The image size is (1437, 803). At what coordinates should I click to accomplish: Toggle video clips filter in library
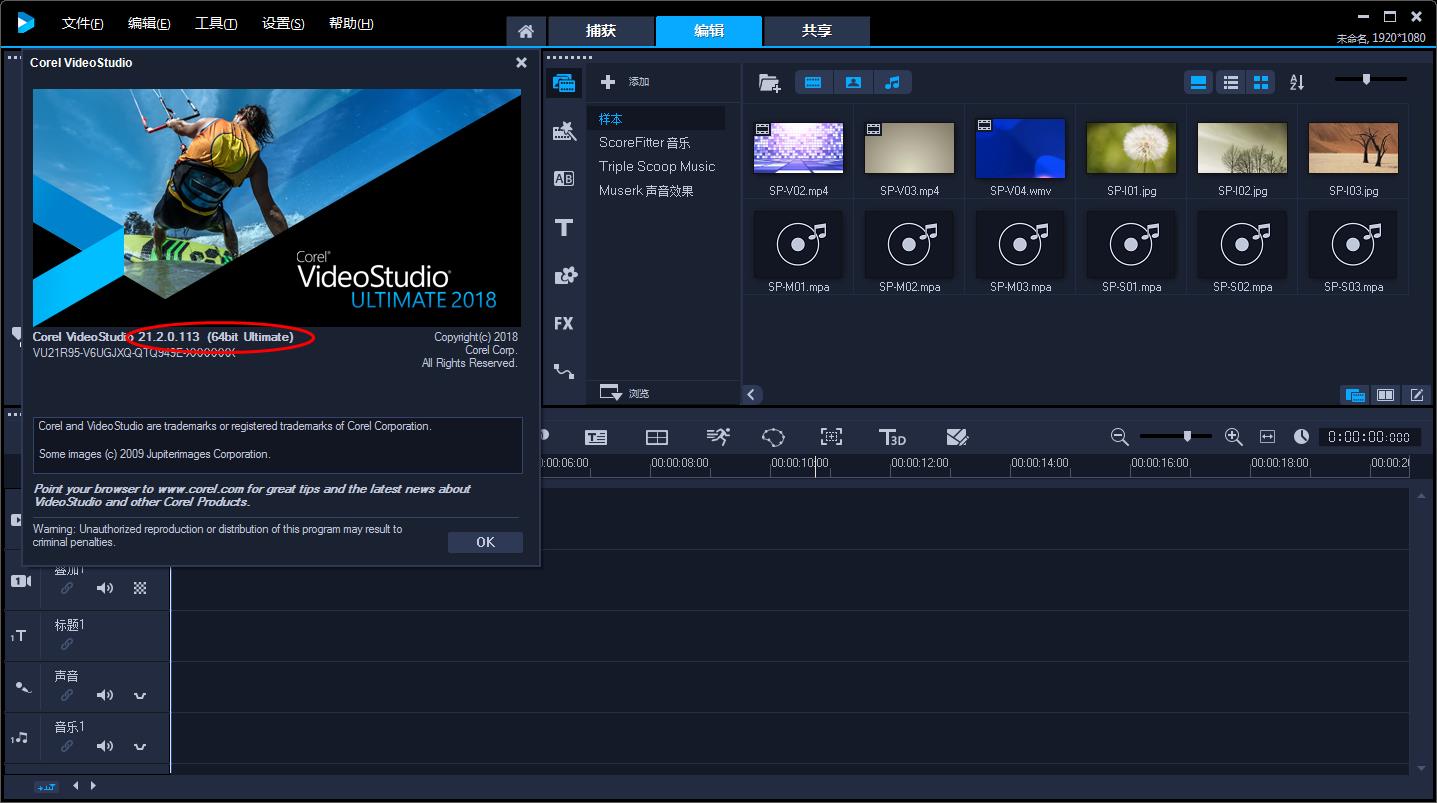point(813,82)
